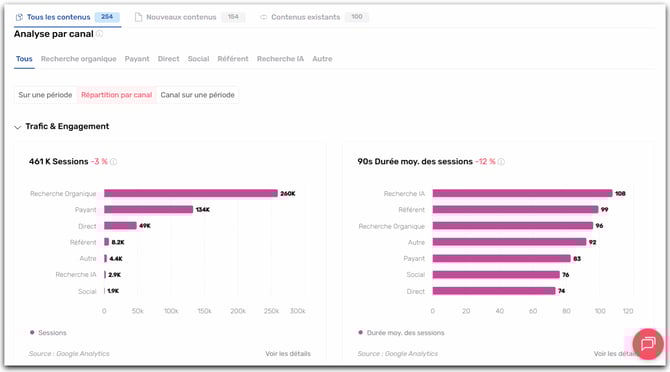
Task: Select the Référent channel tab
Action: click(233, 59)
